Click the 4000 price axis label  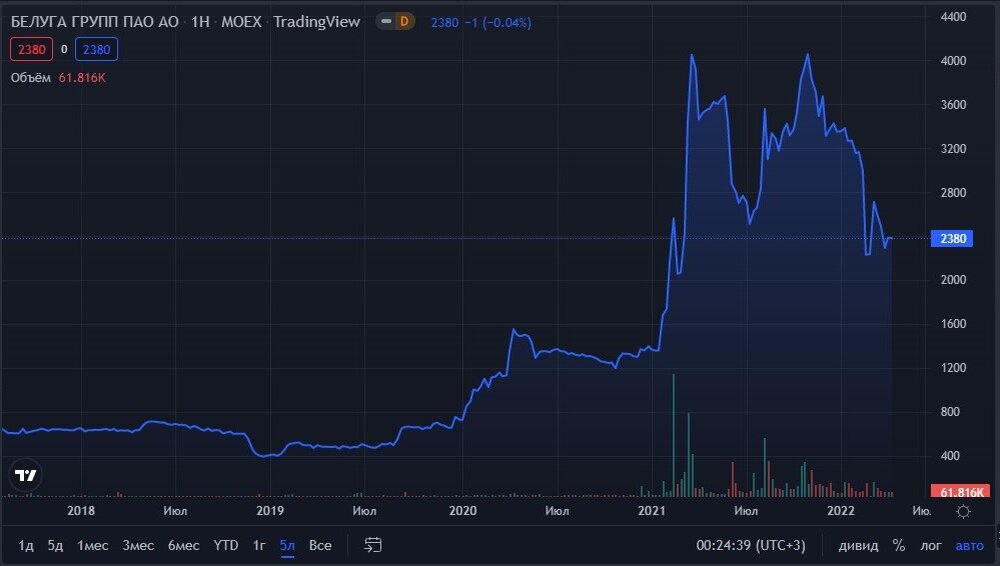(x=953, y=61)
